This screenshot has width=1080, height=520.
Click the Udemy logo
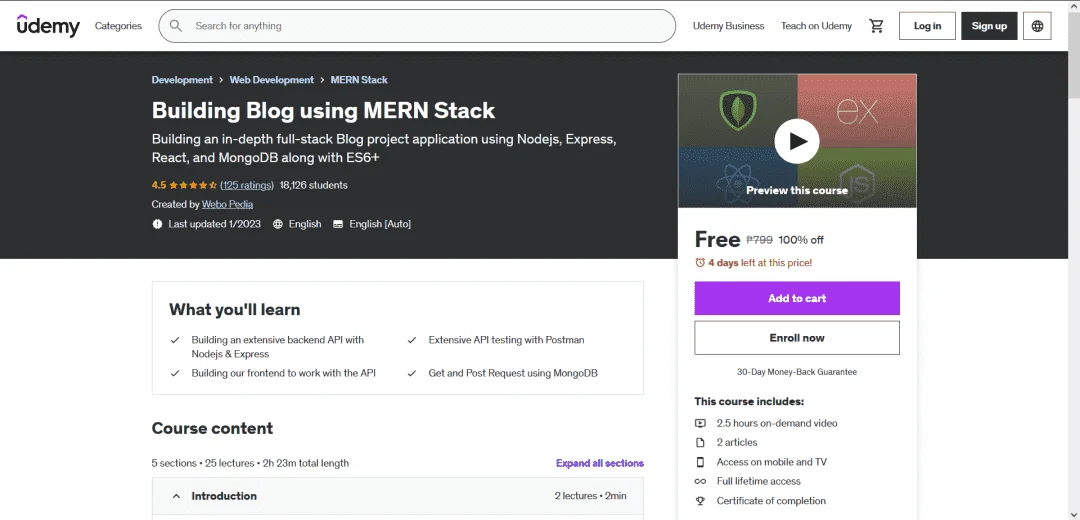pyautogui.click(x=48, y=25)
